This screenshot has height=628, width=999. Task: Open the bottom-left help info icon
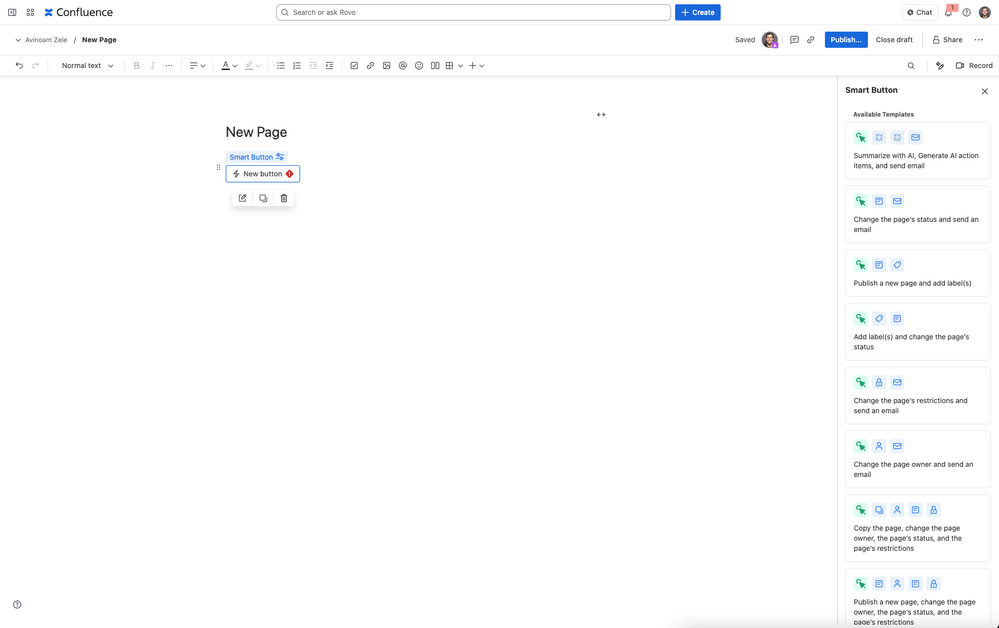[x=17, y=604]
